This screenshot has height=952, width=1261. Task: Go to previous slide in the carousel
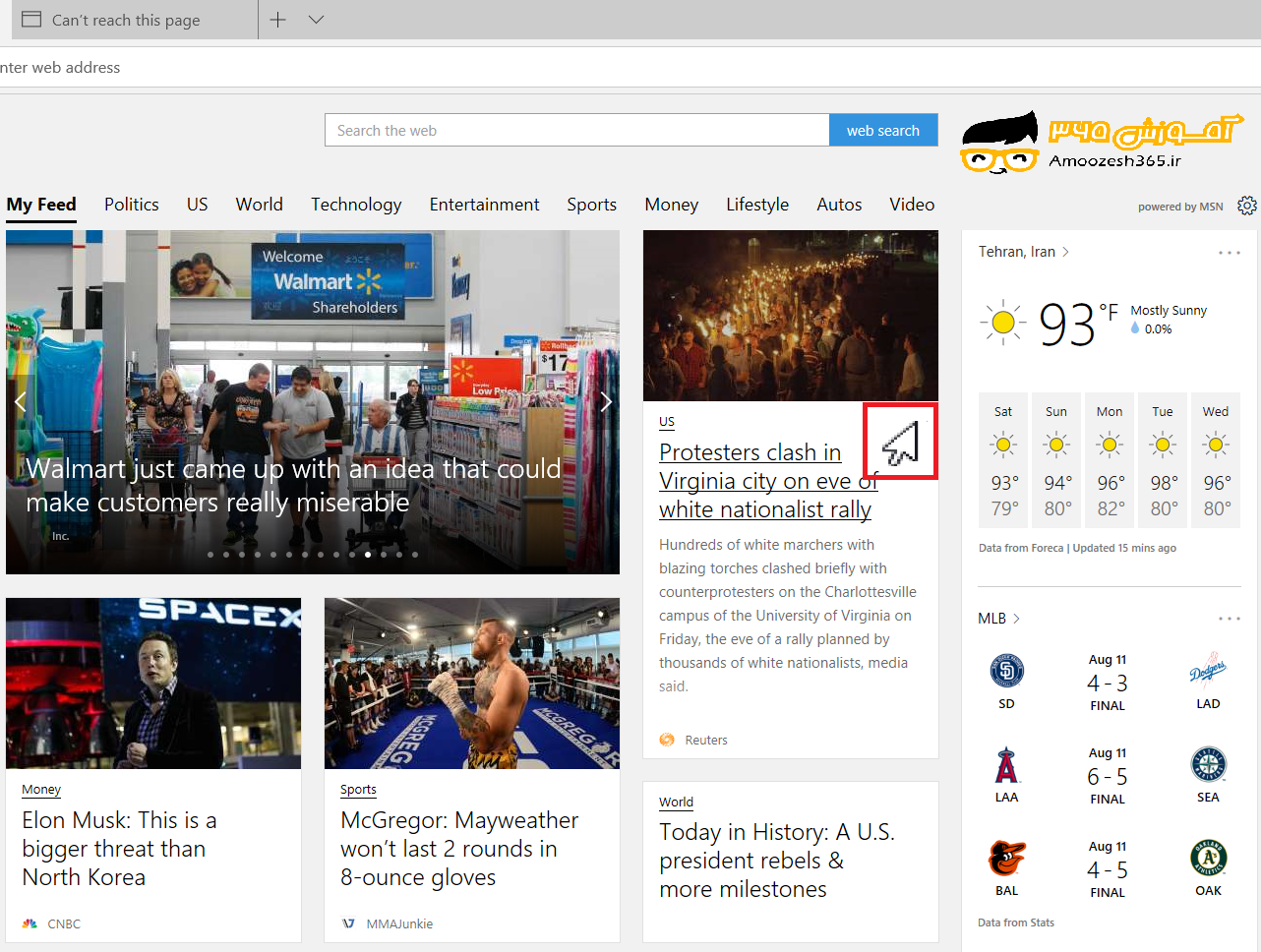pyautogui.click(x=20, y=401)
